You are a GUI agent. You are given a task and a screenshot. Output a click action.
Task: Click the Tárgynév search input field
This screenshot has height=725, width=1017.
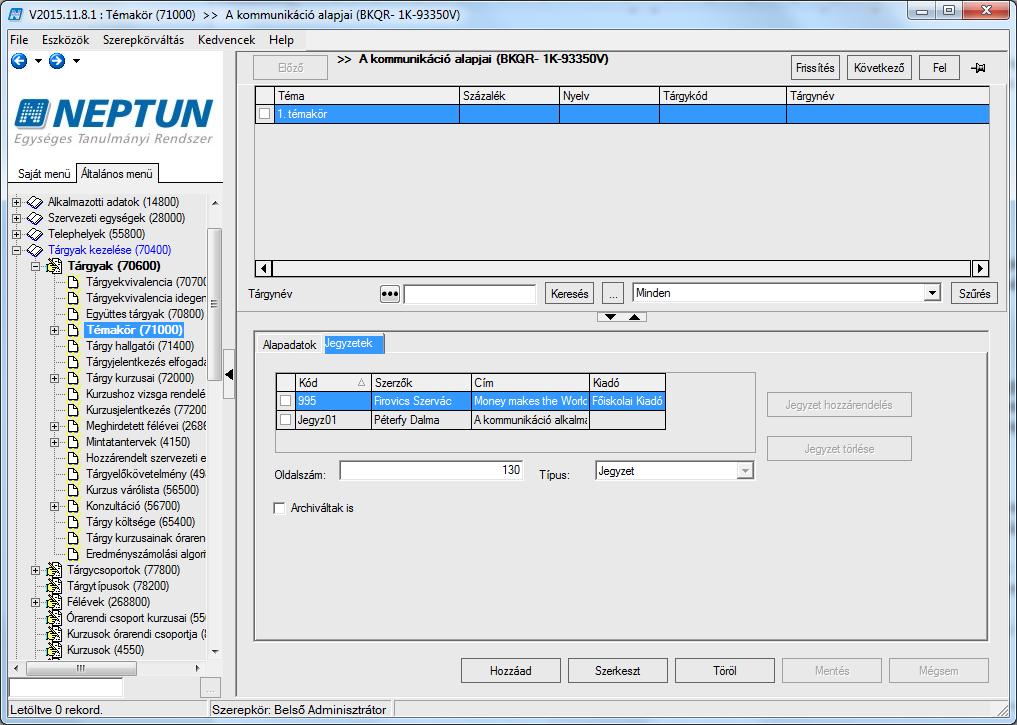tap(470, 294)
